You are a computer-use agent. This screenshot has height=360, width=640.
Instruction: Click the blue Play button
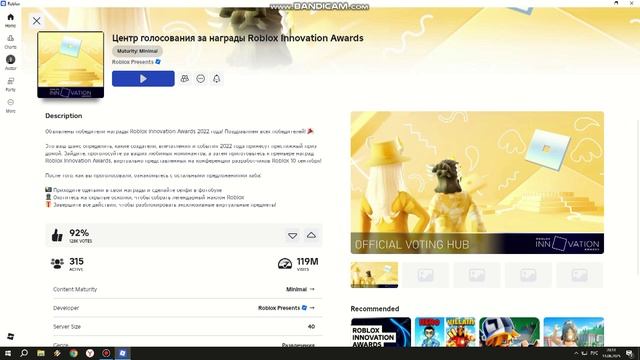click(143, 78)
